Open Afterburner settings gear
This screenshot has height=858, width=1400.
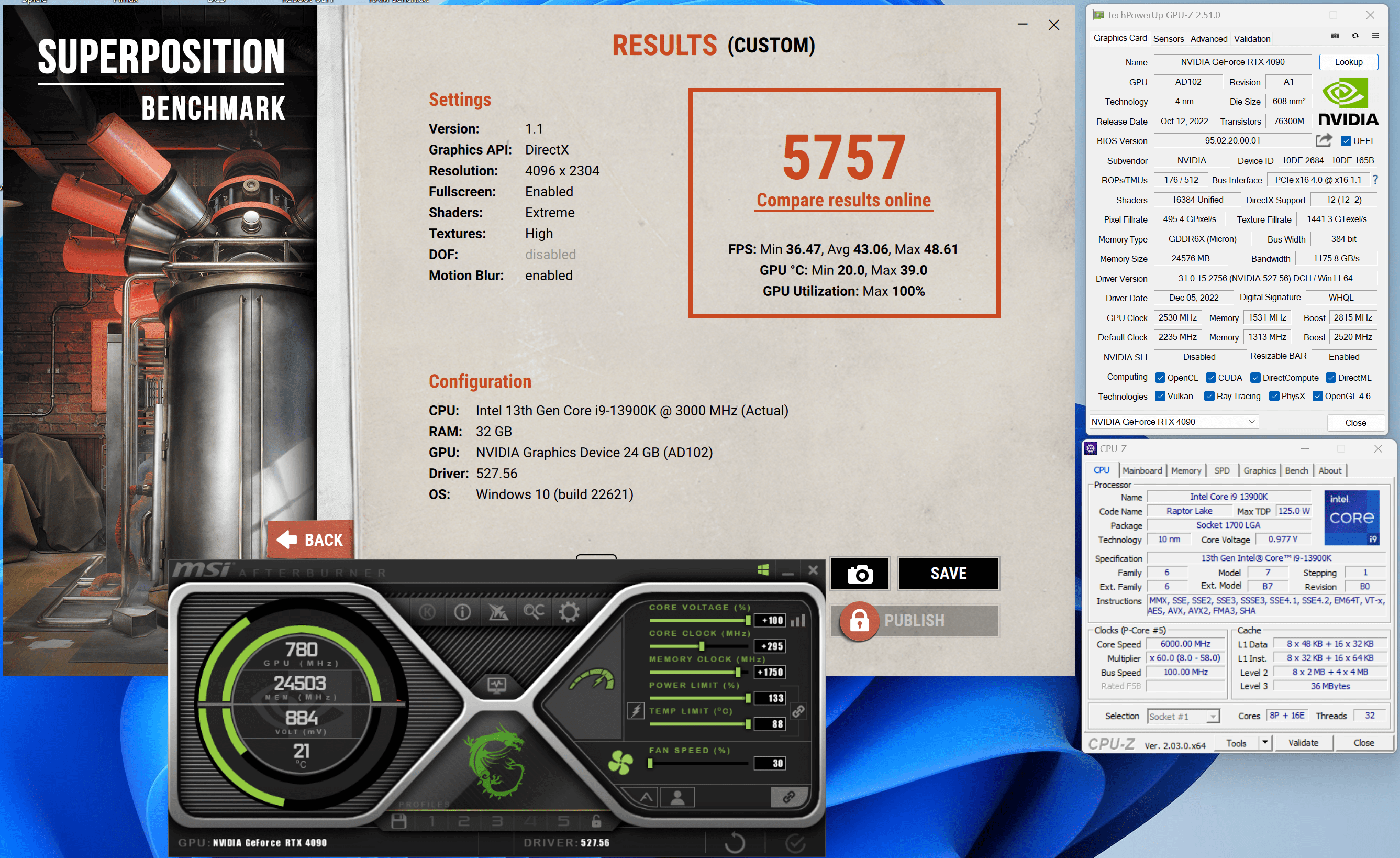(569, 612)
